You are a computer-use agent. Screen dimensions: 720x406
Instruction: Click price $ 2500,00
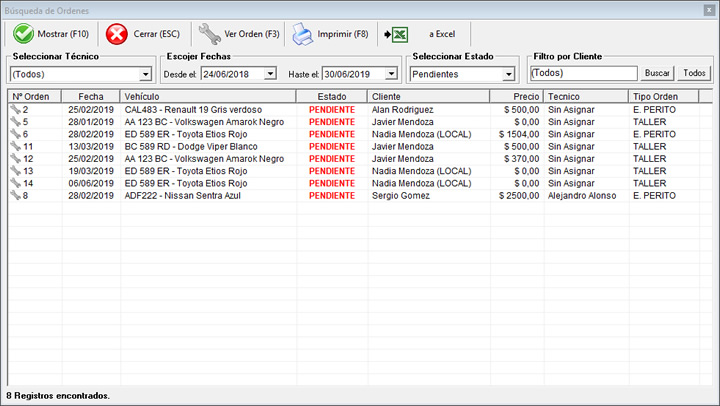(x=519, y=196)
